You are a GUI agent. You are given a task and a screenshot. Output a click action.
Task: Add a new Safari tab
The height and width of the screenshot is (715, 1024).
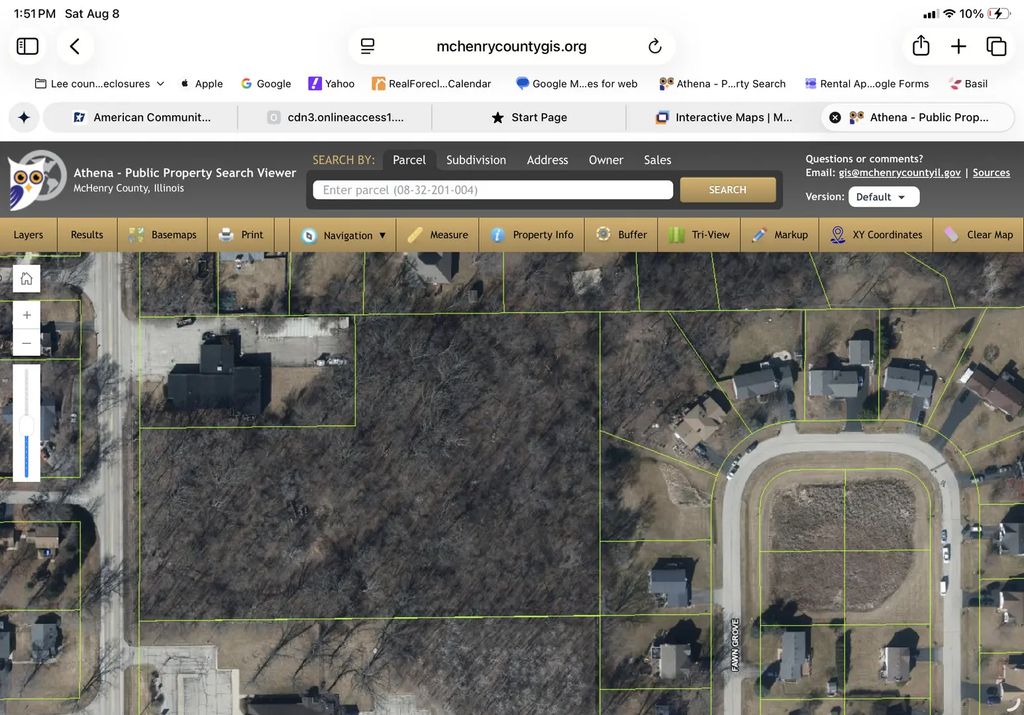958,46
